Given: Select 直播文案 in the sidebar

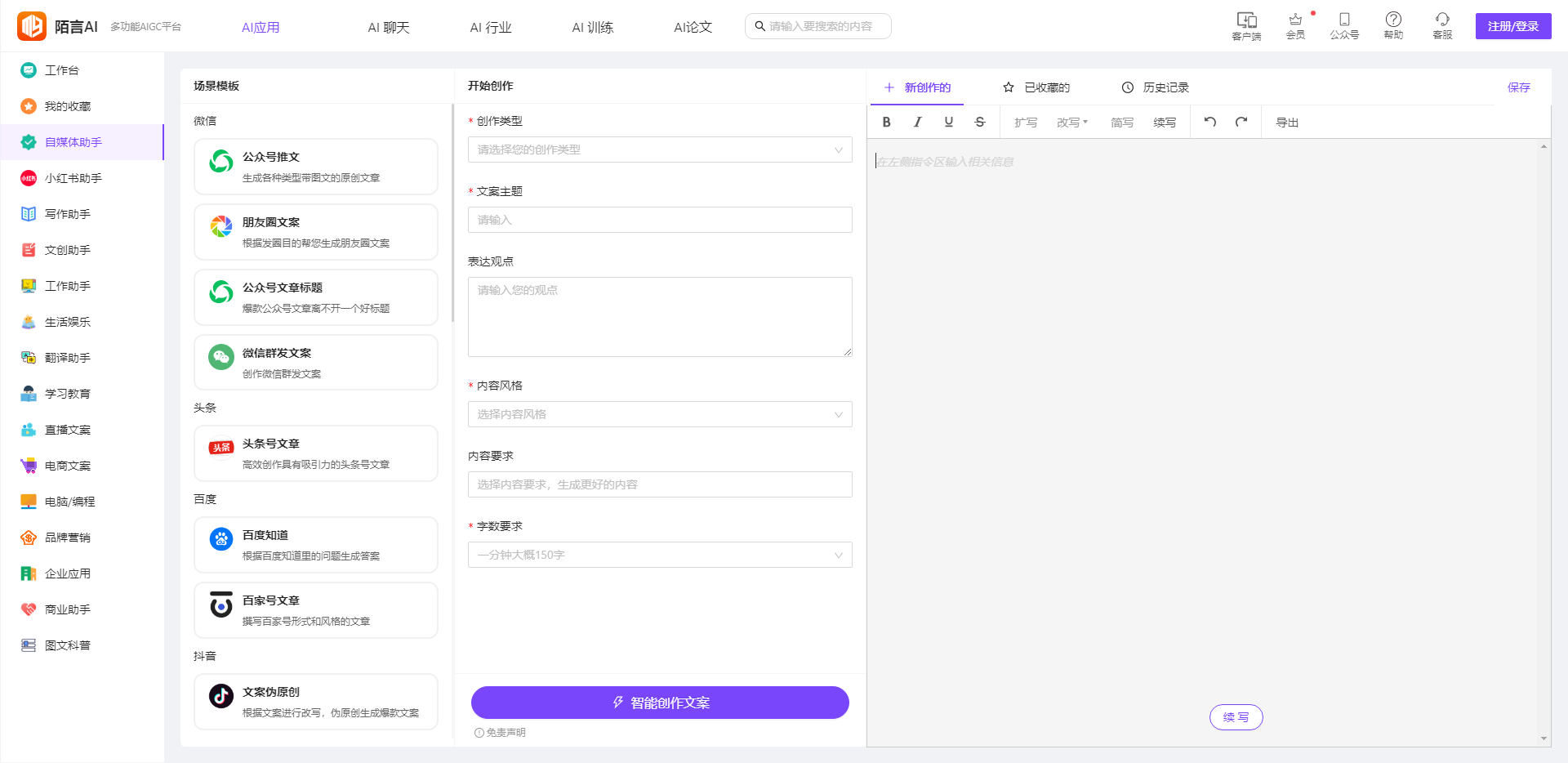Looking at the screenshot, I should coord(82,430).
